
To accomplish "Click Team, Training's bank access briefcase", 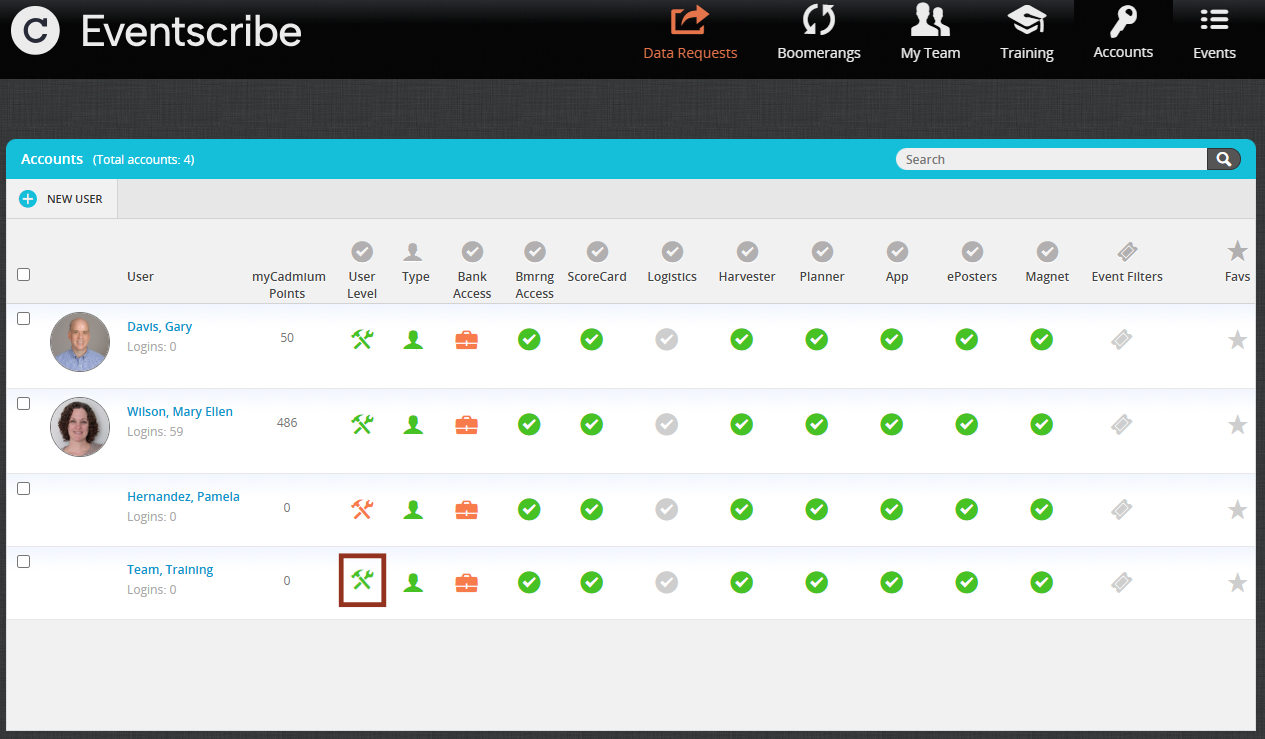I will coord(466,582).
